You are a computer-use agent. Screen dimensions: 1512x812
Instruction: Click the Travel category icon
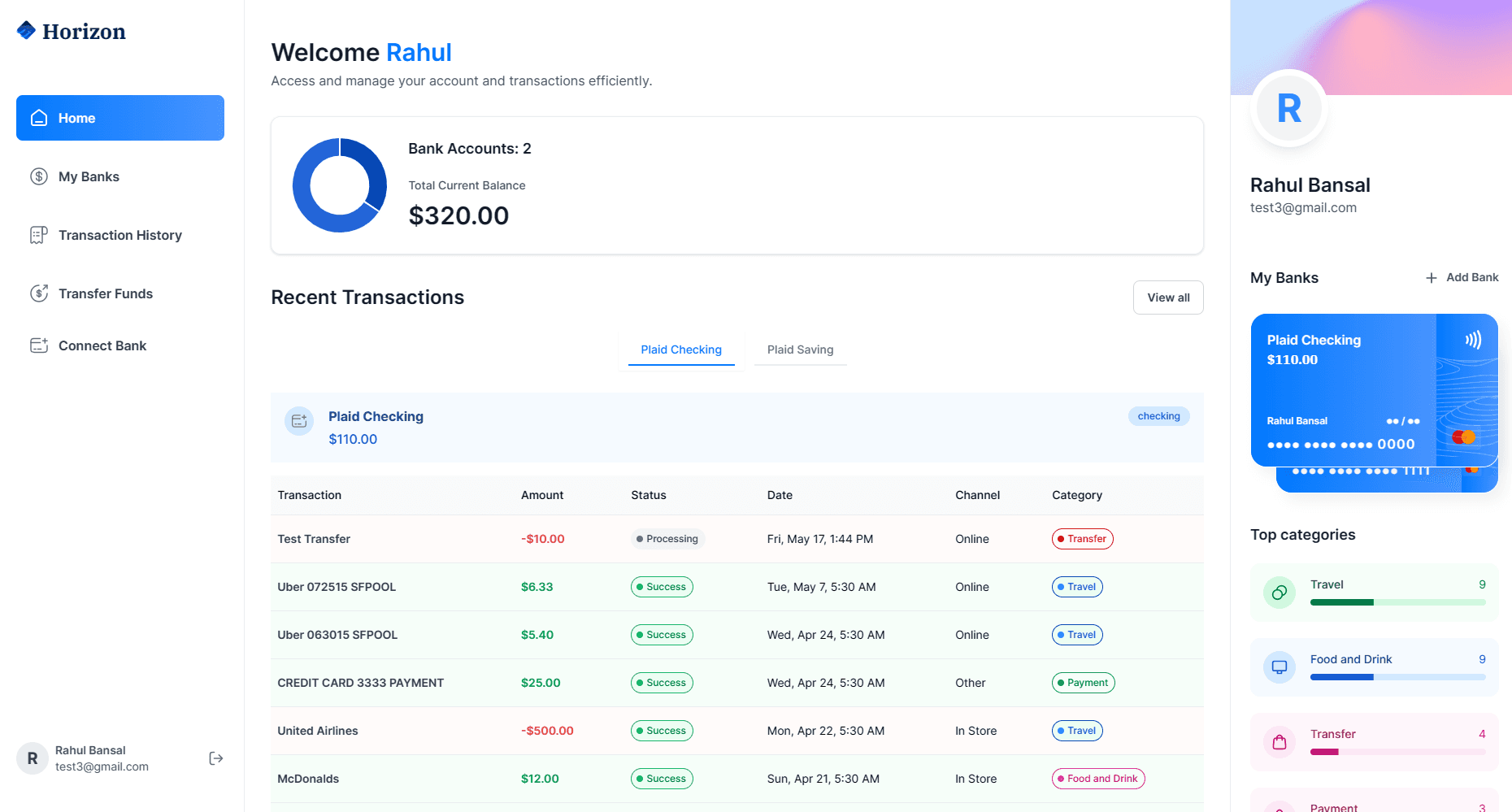click(1280, 593)
